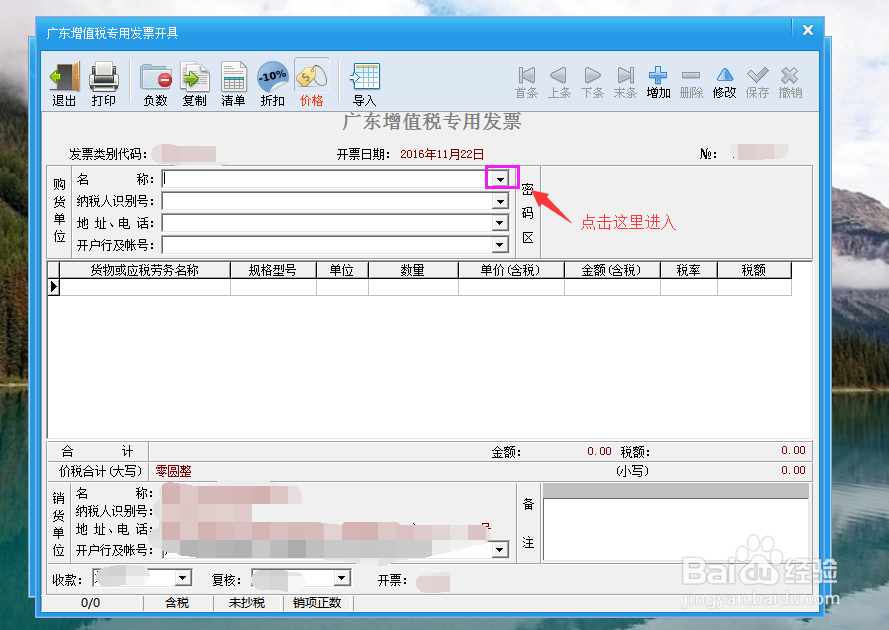The width and height of the screenshot is (889, 630).
Task: Click first row cell under 货物或应税劳务名称
Action: [x=145, y=286]
